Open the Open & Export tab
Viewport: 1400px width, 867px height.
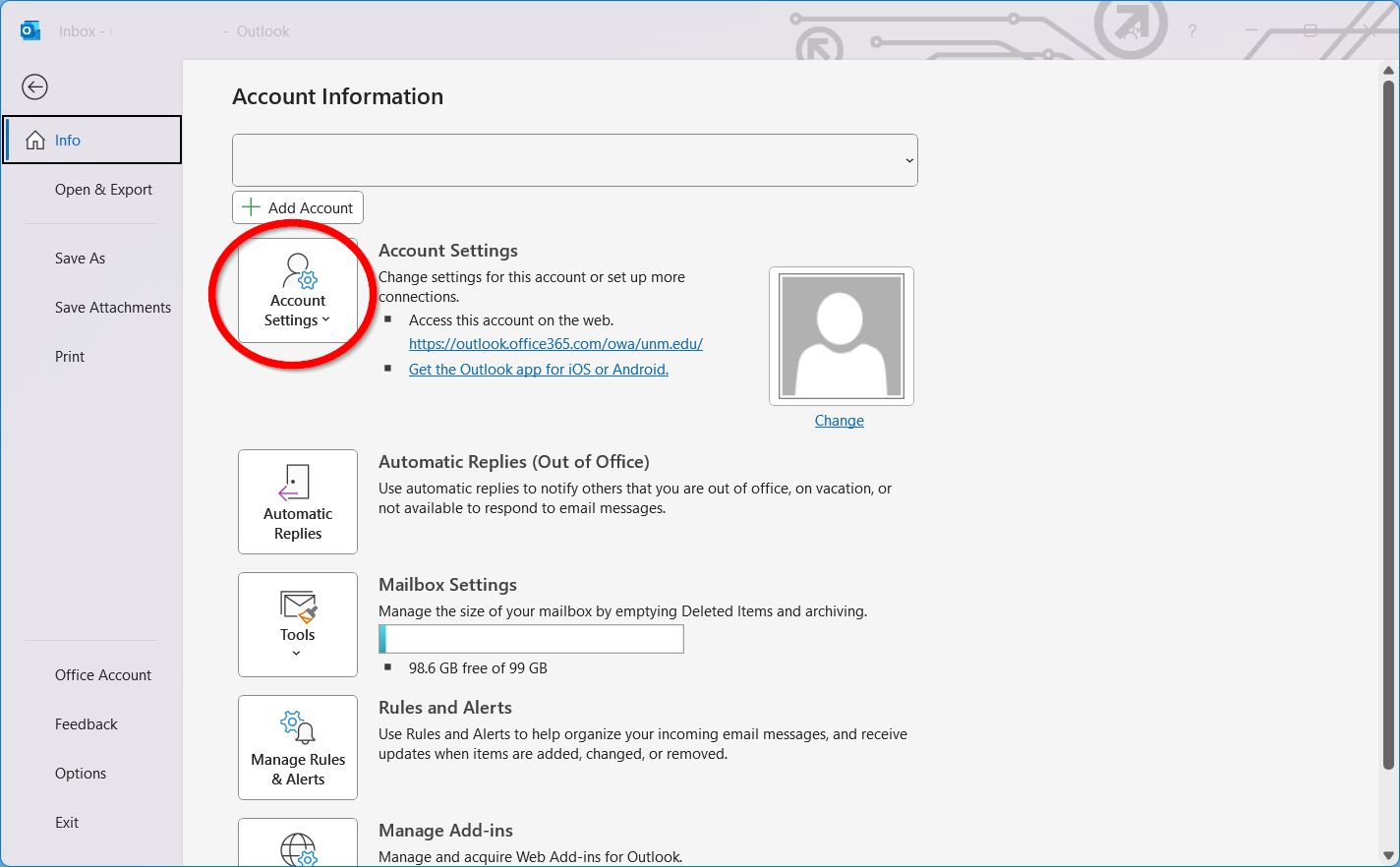tap(103, 190)
